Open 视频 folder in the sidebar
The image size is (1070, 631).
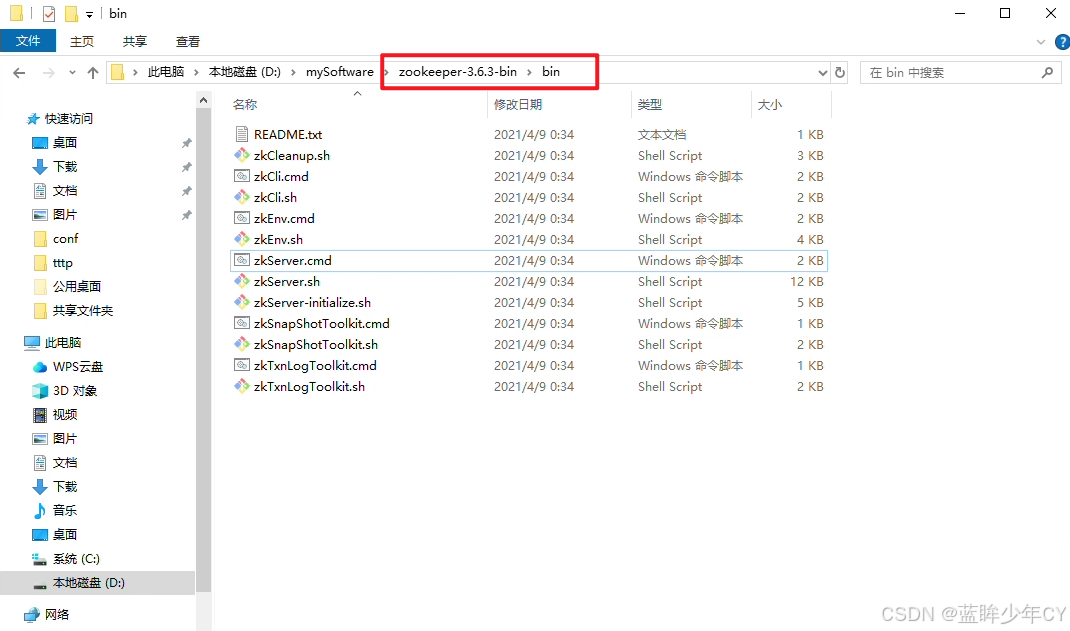[55, 415]
